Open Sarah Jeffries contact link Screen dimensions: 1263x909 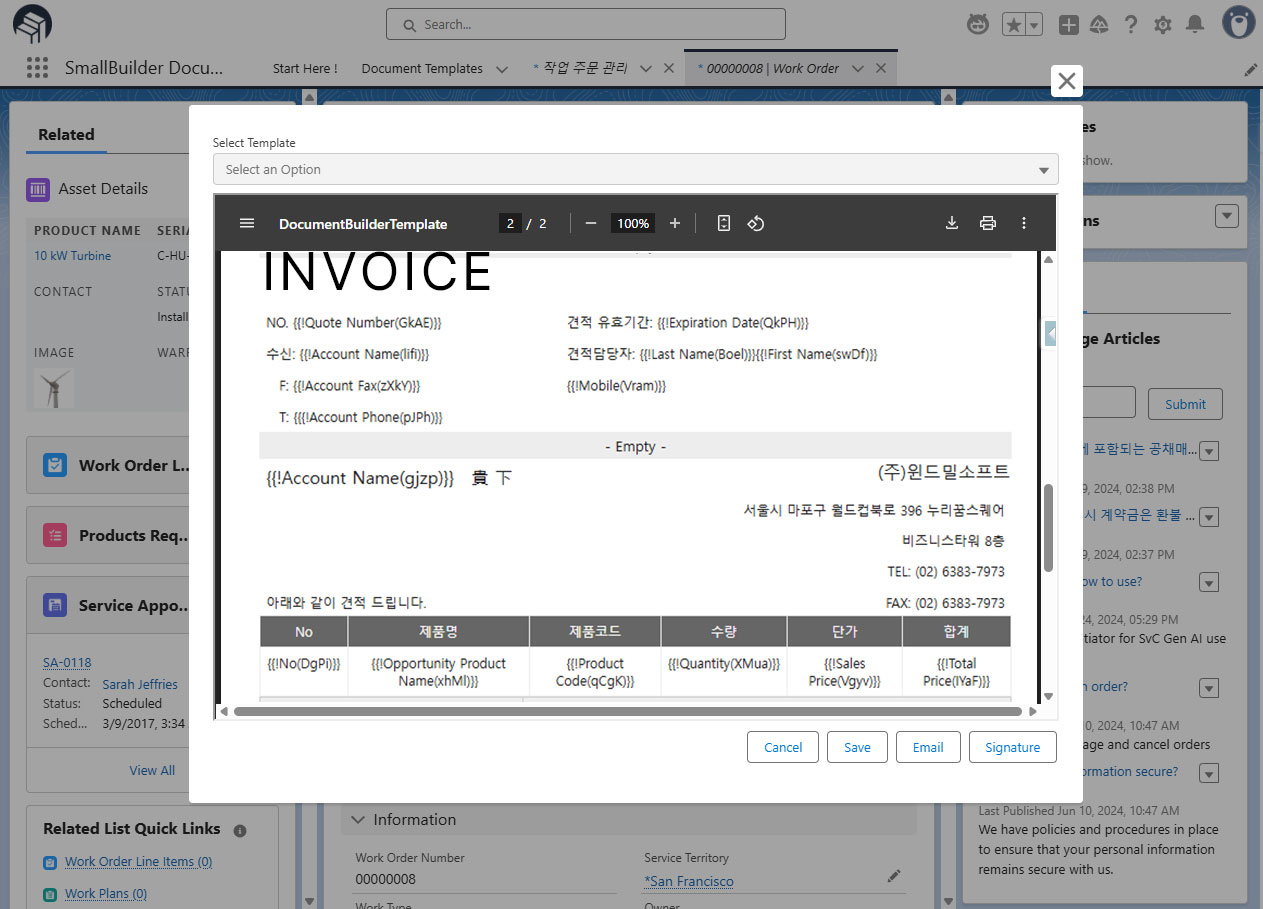(x=140, y=684)
